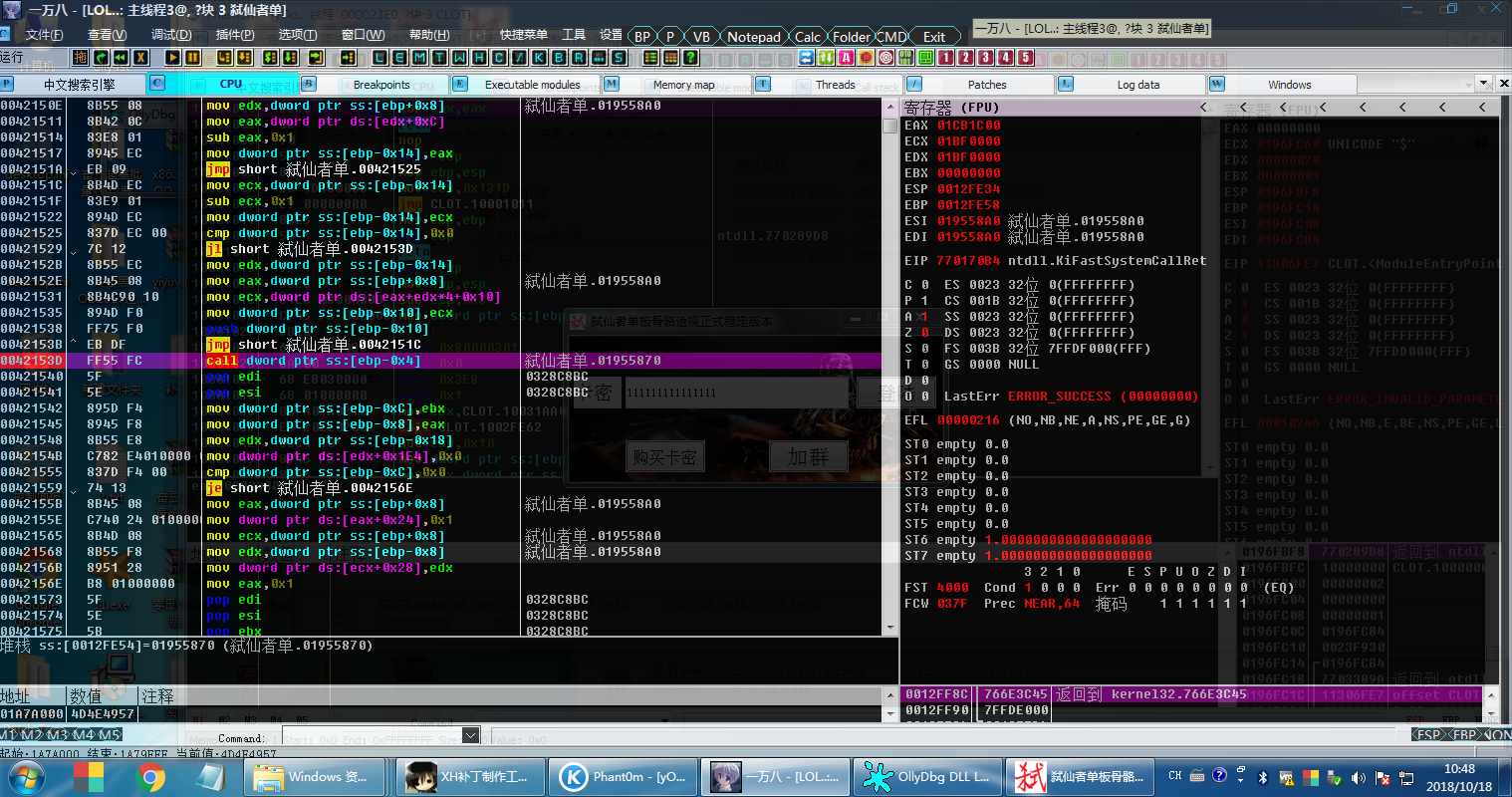1512x797 pixels.
Task: Click the Exit hexagon button
Action: 934,37
